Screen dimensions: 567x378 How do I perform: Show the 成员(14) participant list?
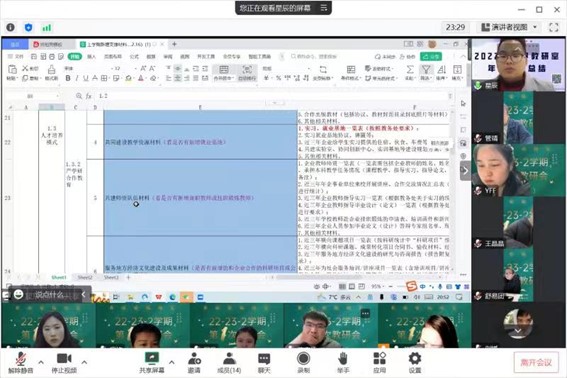(229, 362)
